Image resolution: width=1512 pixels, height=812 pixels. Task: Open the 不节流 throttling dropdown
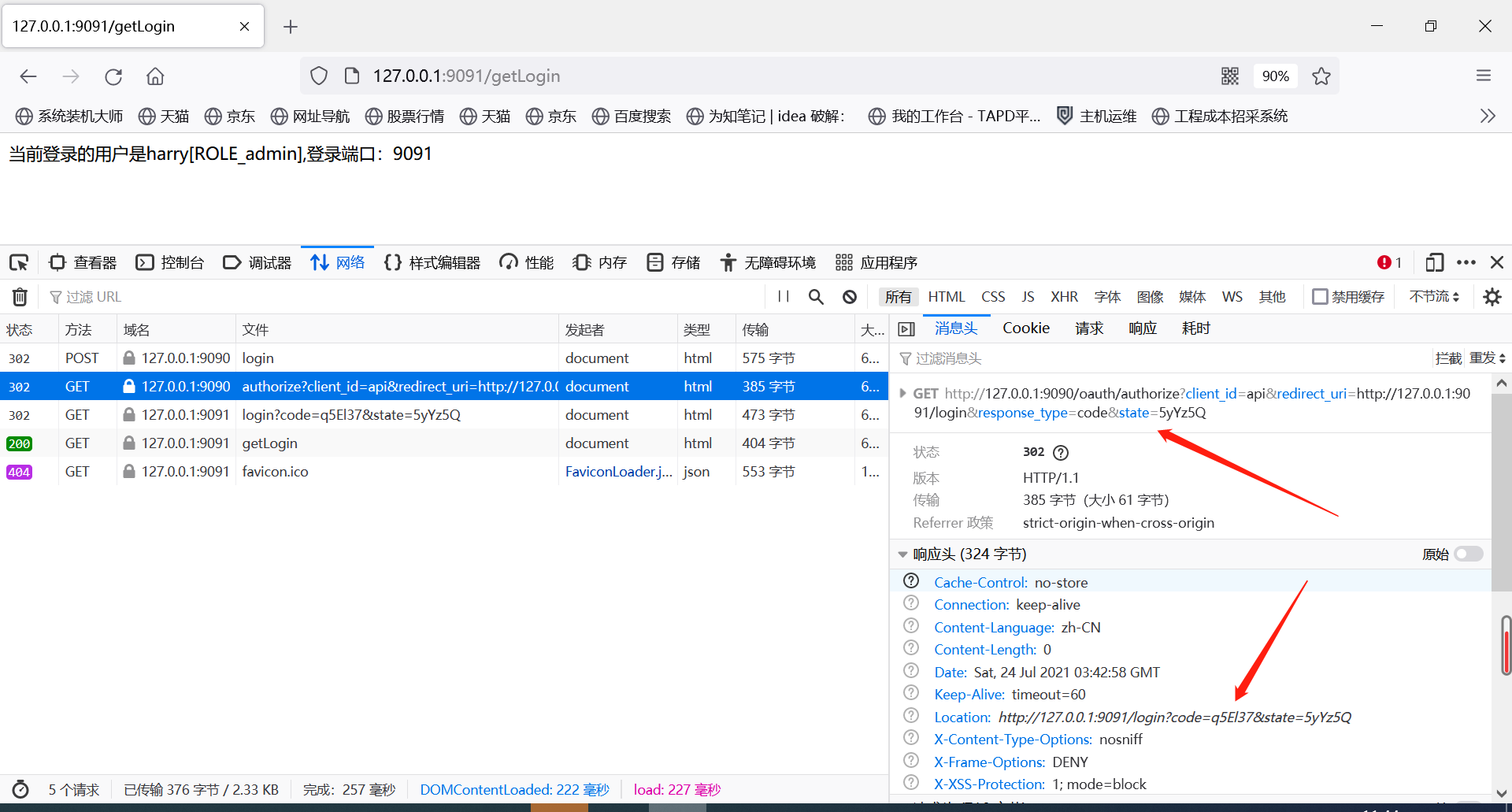pyautogui.click(x=1434, y=297)
